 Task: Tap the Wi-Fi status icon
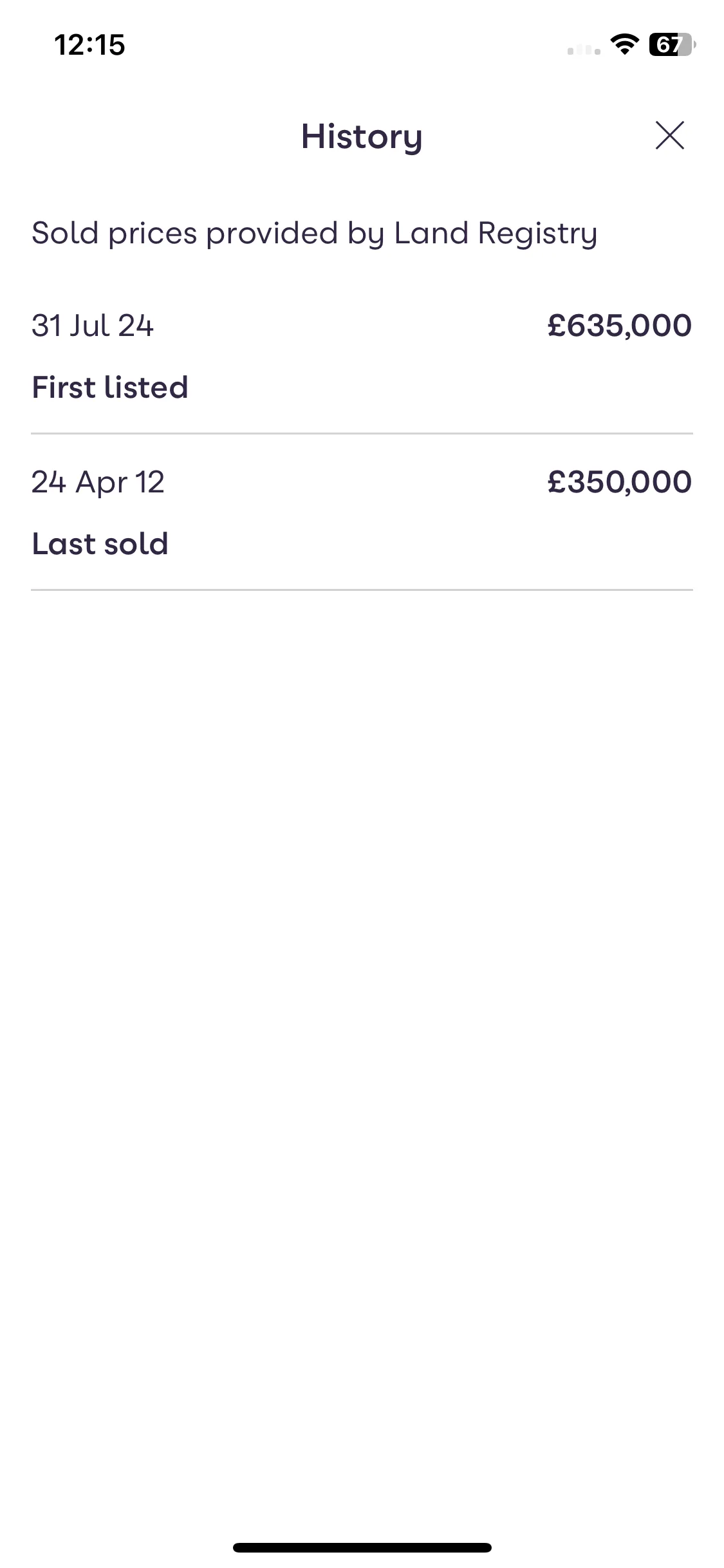click(624, 44)
